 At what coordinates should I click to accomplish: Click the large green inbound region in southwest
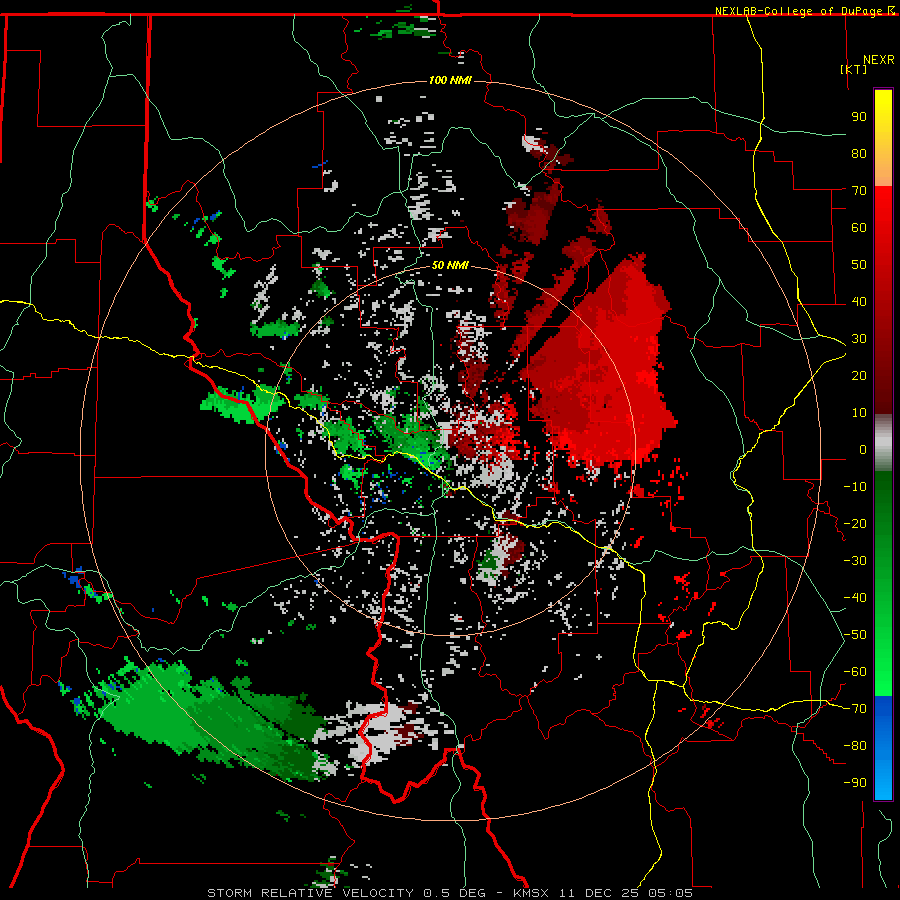pos(207,720)
